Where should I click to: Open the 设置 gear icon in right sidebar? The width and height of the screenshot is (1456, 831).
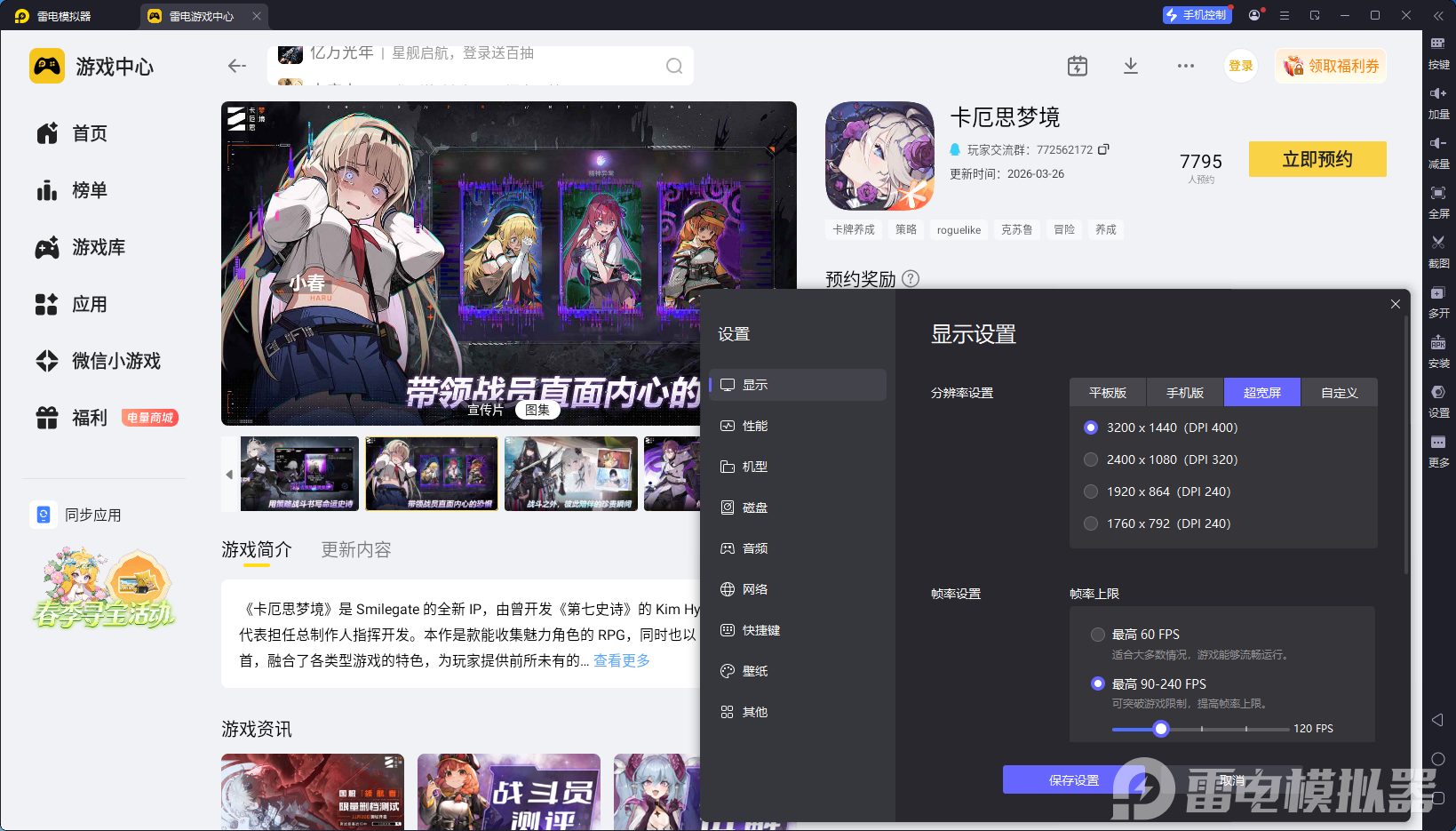click(1438, 392)
